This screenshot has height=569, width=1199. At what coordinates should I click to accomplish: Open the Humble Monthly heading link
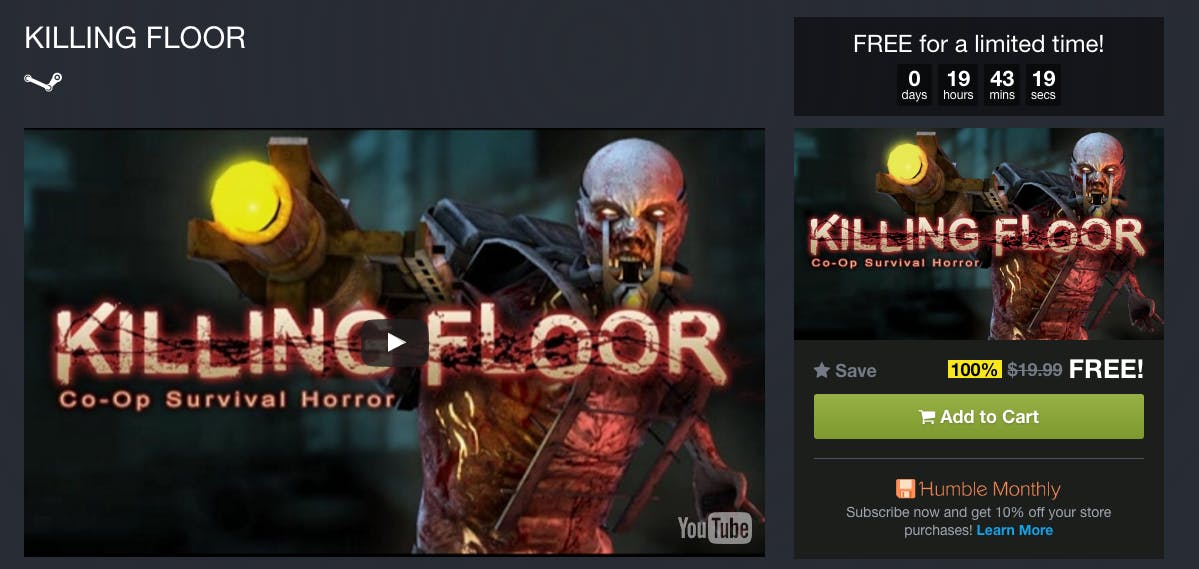(x=989, y=489)
